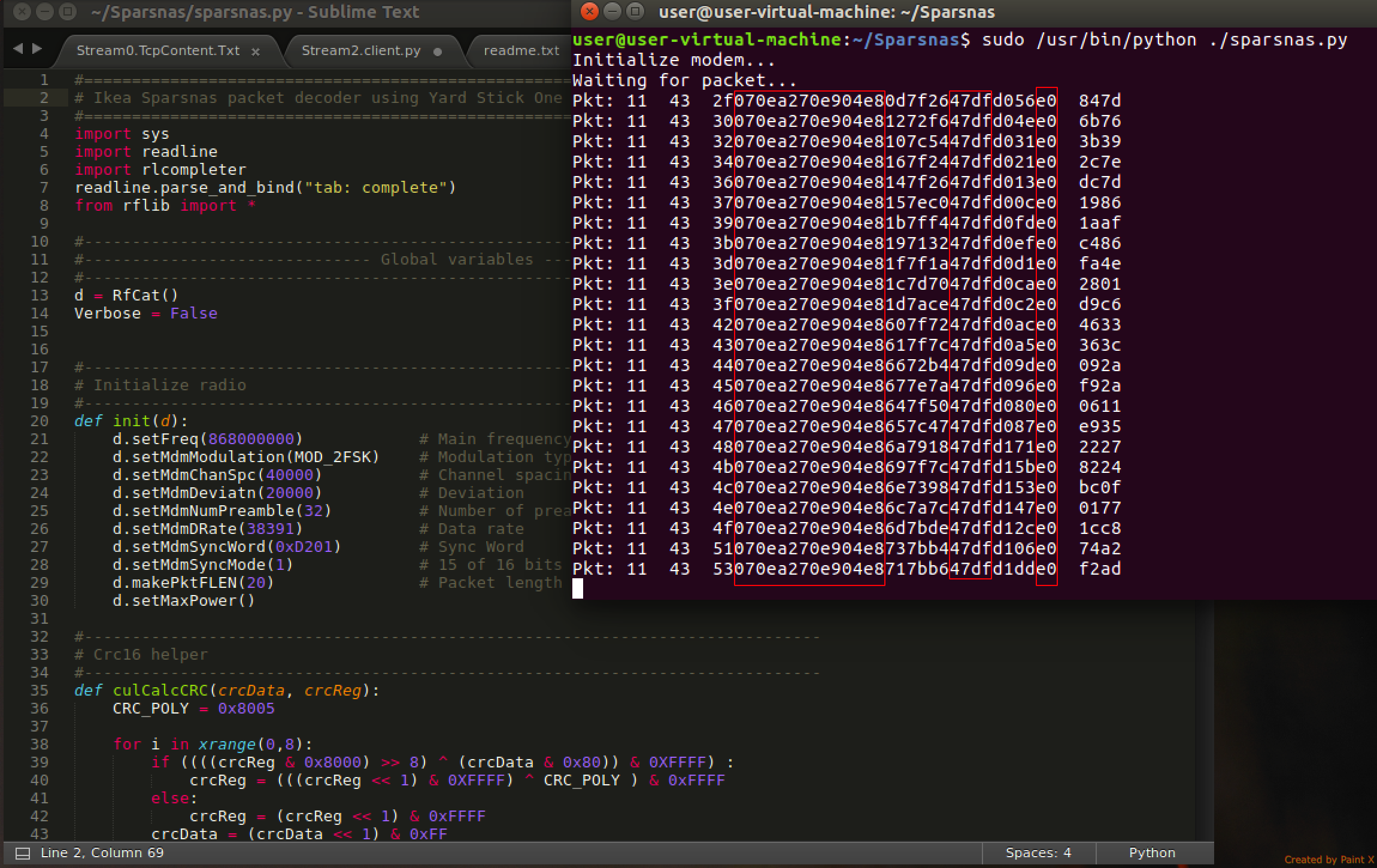Screen dimensions: 1377x868
Task: Click the left tab-scroll arrow
Action: (18, 49)
